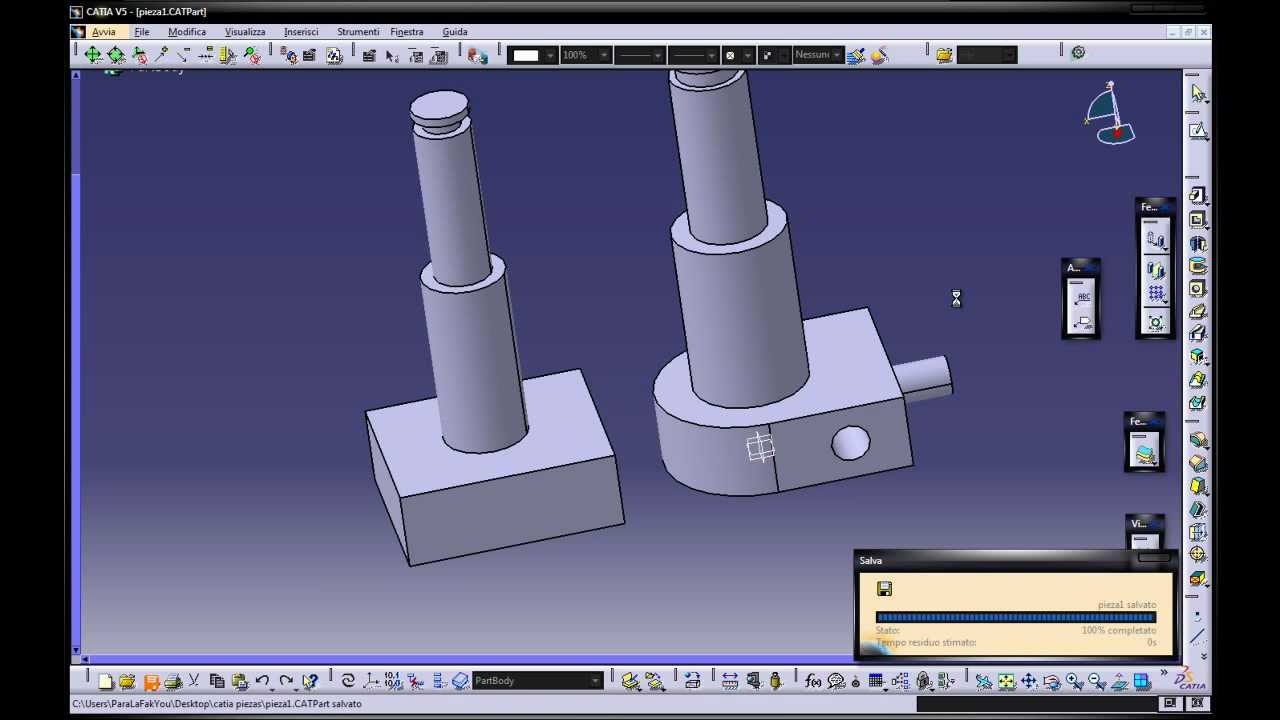Open the line type dropdown
The width and height of the screenshot is (1280, 720).
click(x=711, y=55)
